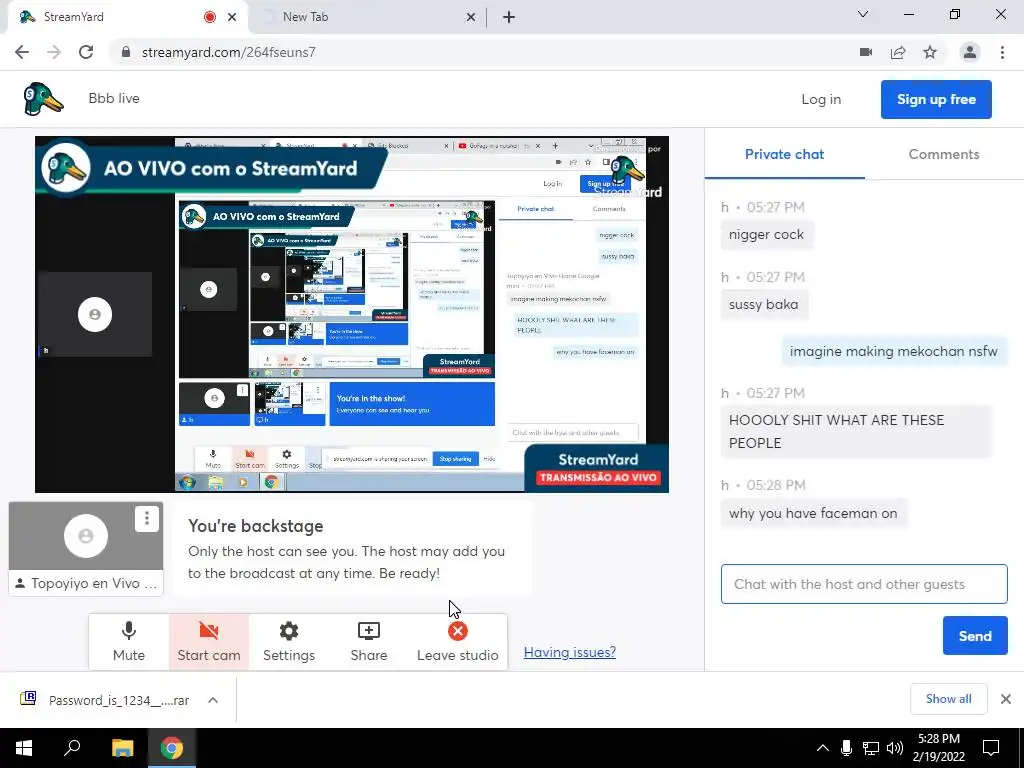The height and width of the screenshot is (768, 1024).
Task: Open the Chrome three-dot menu
Action: click(x=1002, y=52)
